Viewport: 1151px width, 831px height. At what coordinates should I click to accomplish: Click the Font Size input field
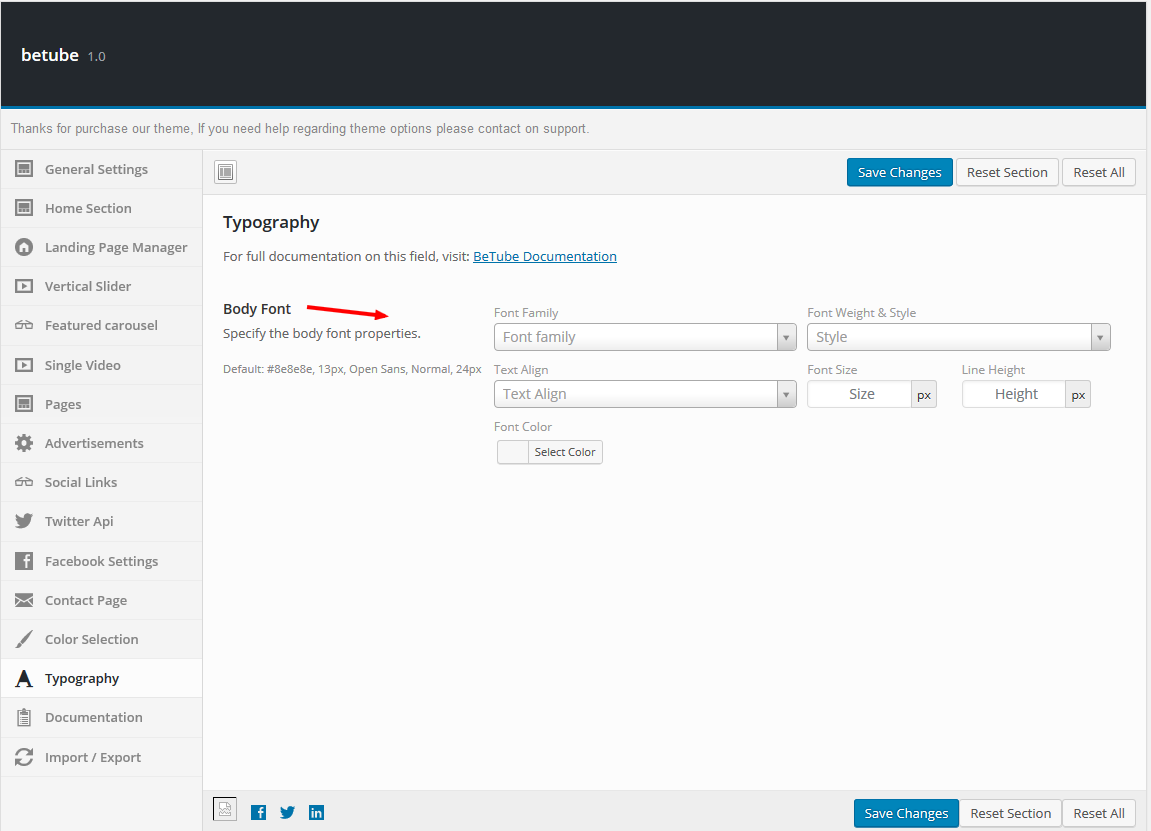click(x=860, y=394)
